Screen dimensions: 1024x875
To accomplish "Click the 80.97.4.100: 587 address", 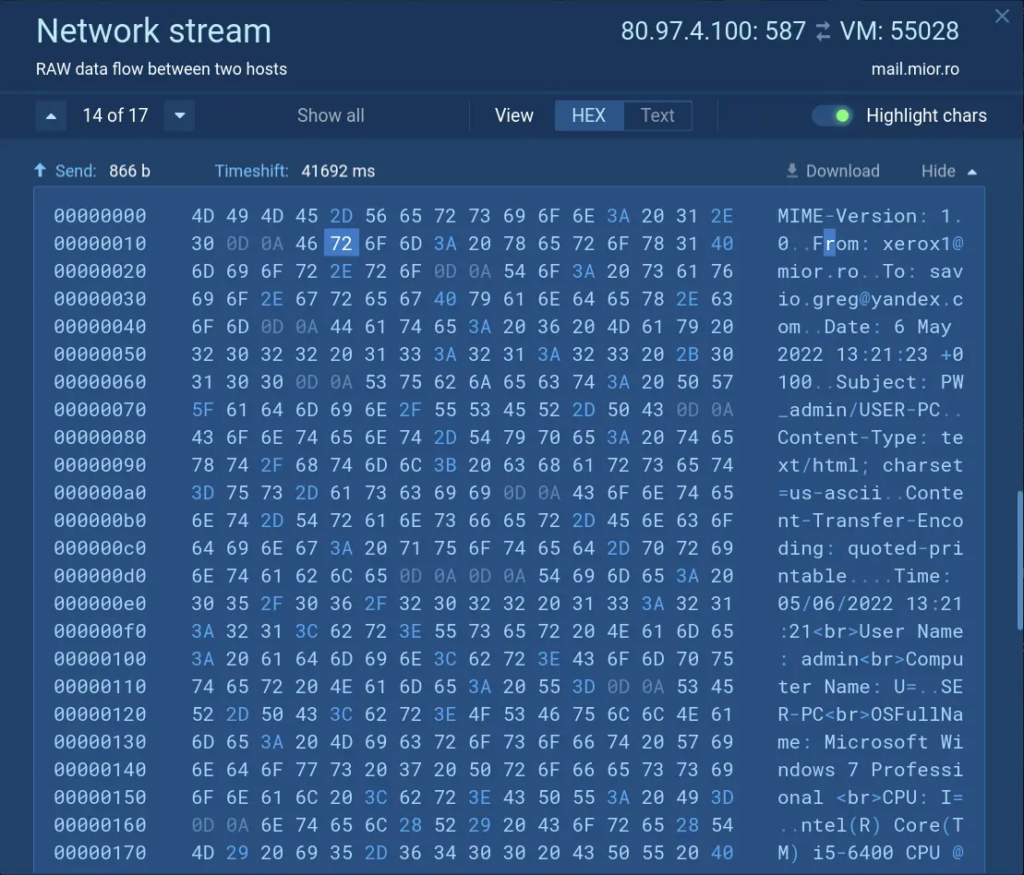I will [713, 31].
